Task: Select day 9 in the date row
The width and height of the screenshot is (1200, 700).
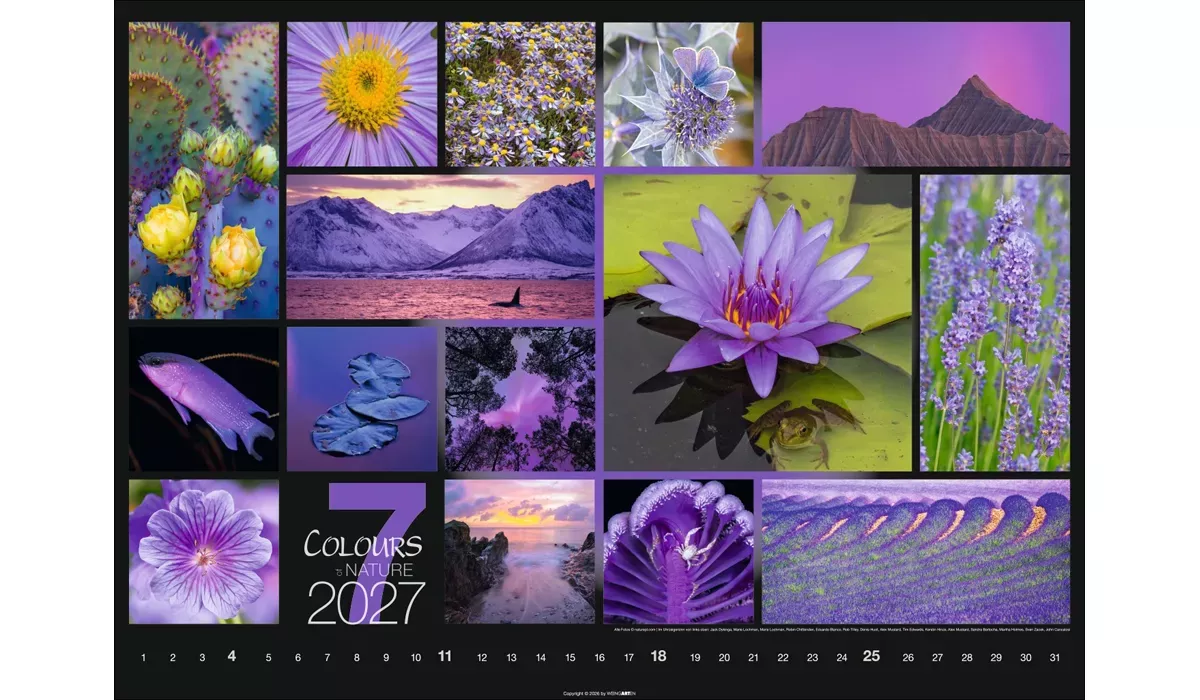Action: tap(386, 658)
